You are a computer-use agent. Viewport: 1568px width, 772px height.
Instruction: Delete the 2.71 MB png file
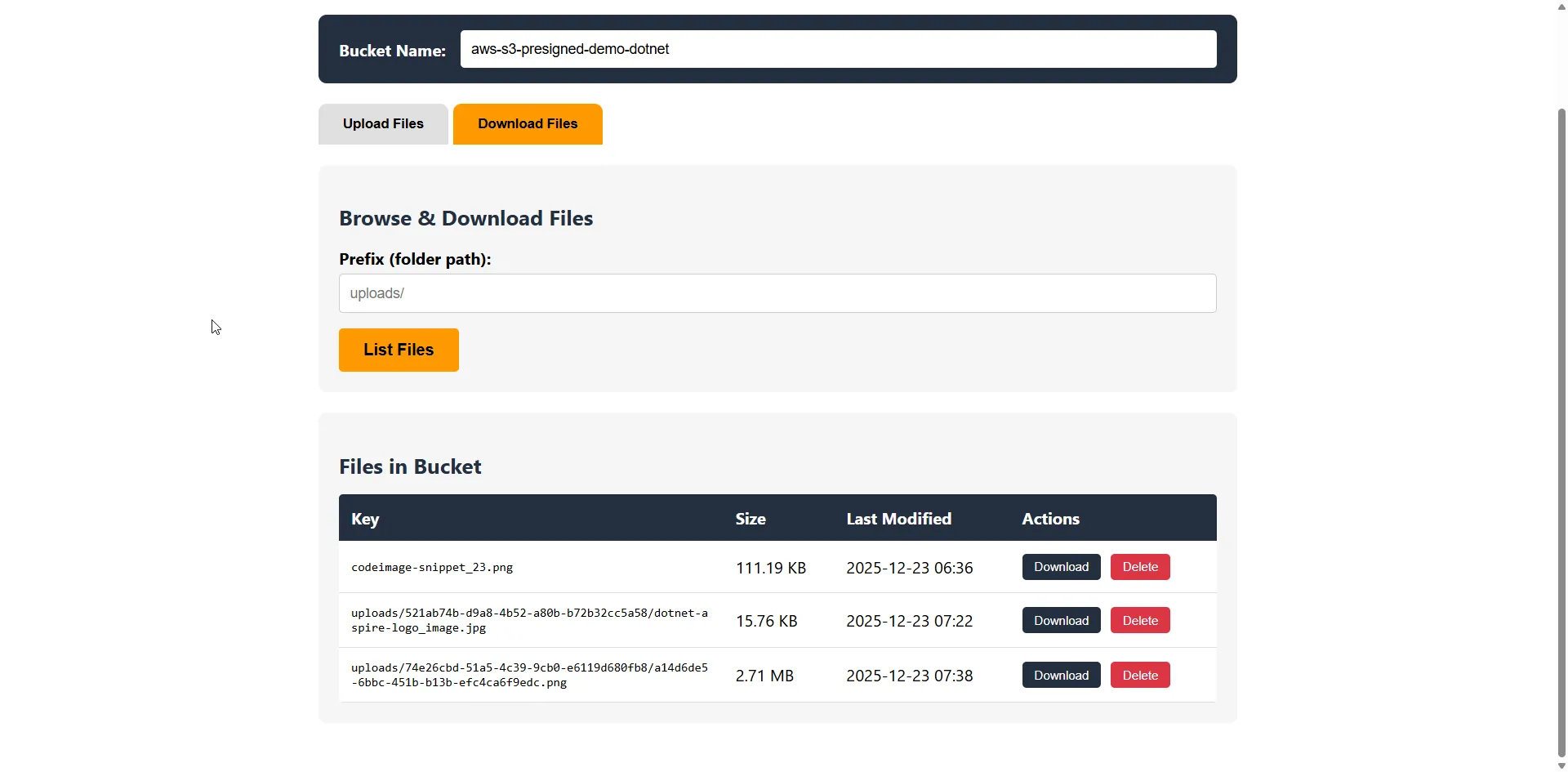(1139, 674)
